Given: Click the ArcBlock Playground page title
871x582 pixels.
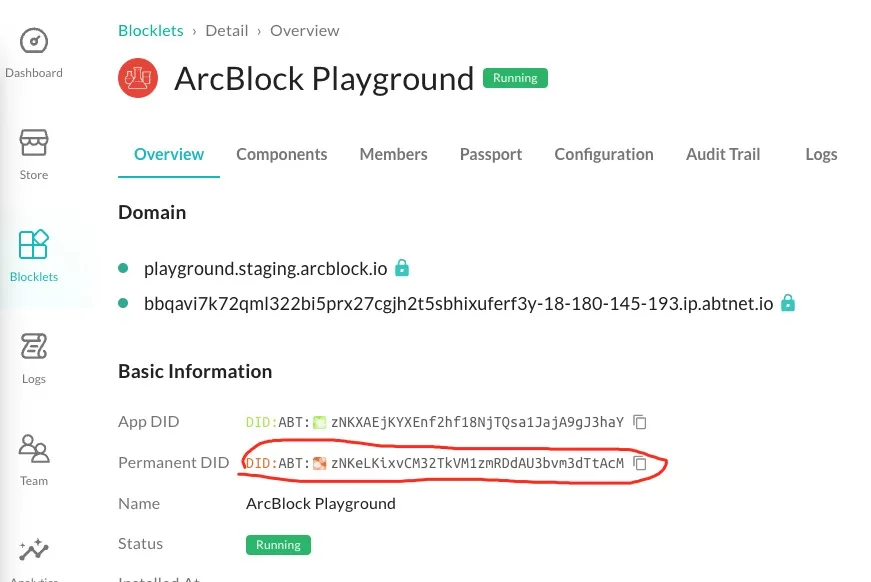Looking at the screenshot, I should pyautogui.click(x=324, y=78).
